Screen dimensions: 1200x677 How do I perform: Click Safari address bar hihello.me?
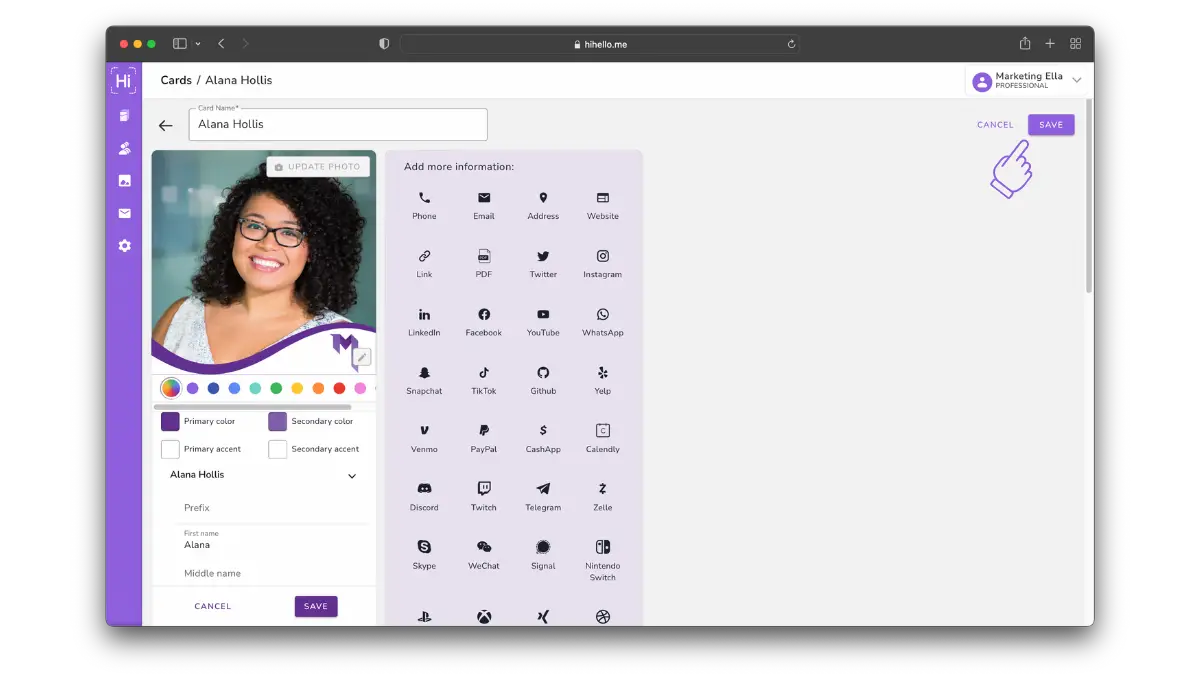pos(600,44)
